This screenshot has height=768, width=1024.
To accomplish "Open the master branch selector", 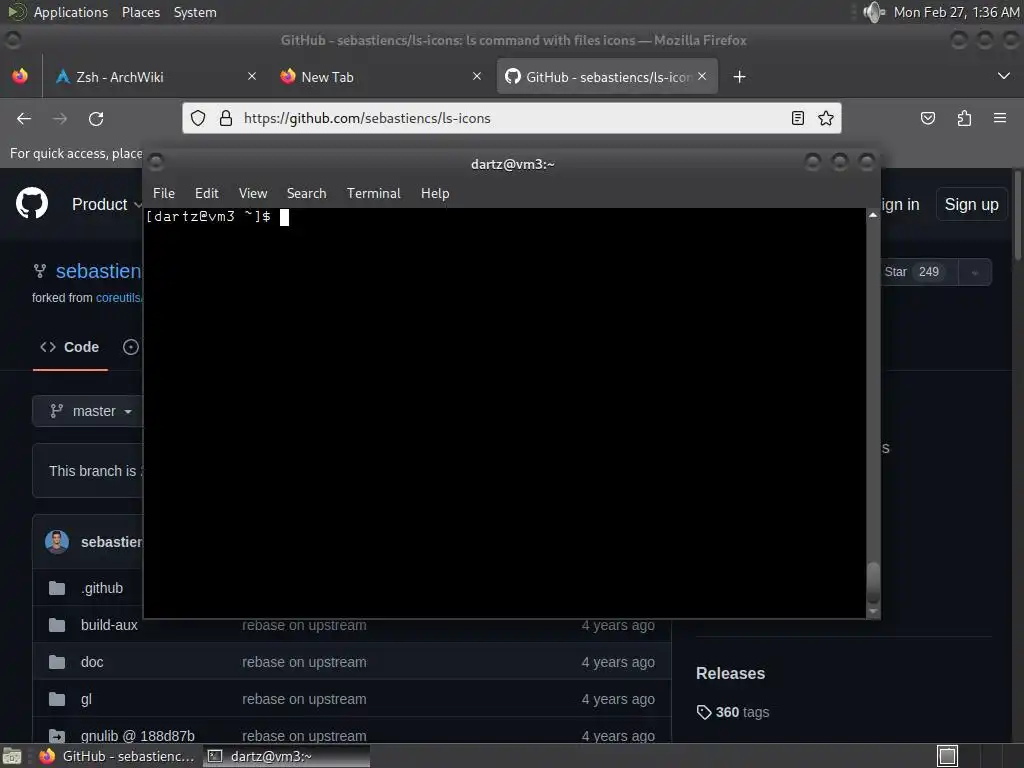I will point(90,411).
